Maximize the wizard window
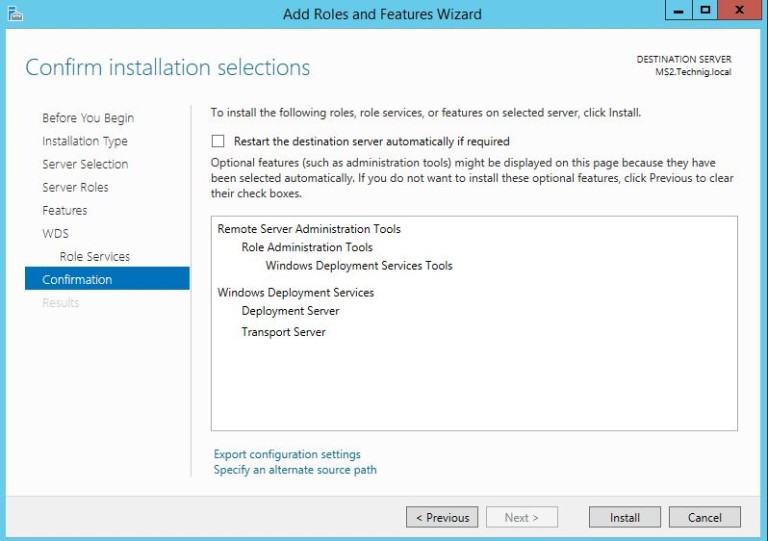Screen dimensions: 768x541 pyautogui.click(x=705, y=10)
